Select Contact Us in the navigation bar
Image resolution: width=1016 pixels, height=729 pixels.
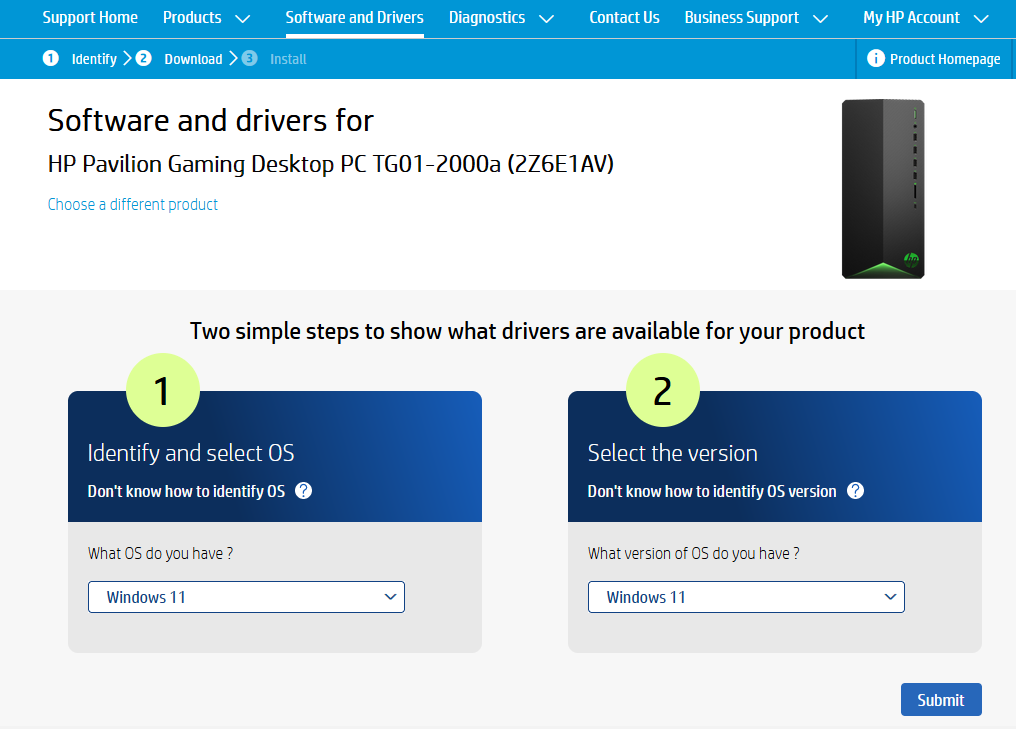[624, 17]
